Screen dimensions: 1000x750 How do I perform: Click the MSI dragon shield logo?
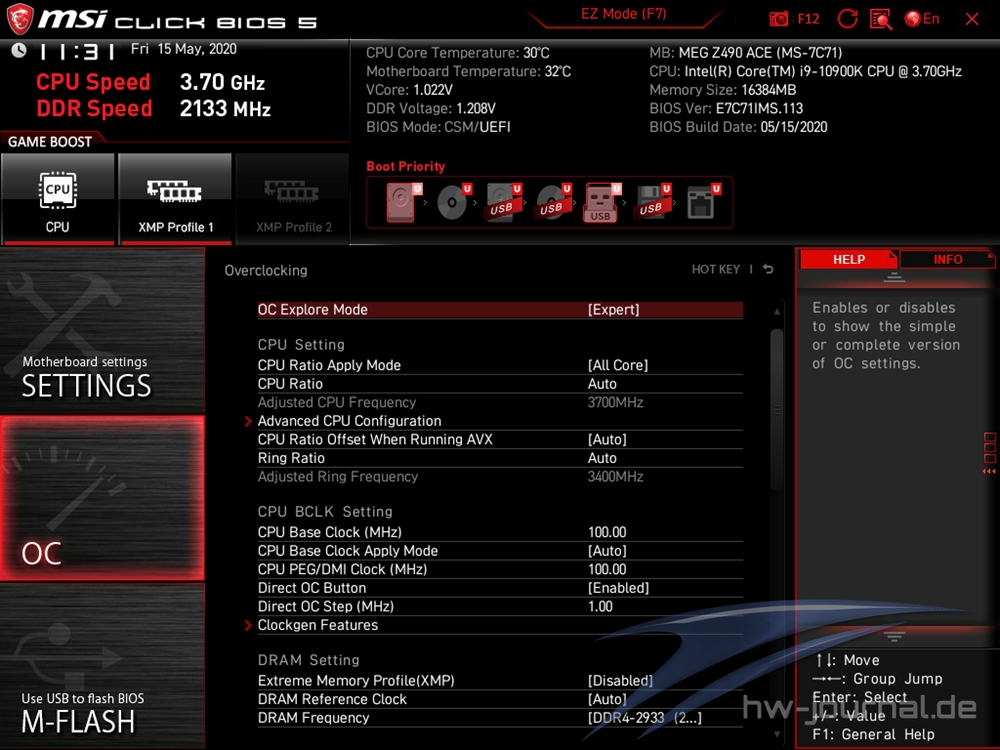[20, 19]
